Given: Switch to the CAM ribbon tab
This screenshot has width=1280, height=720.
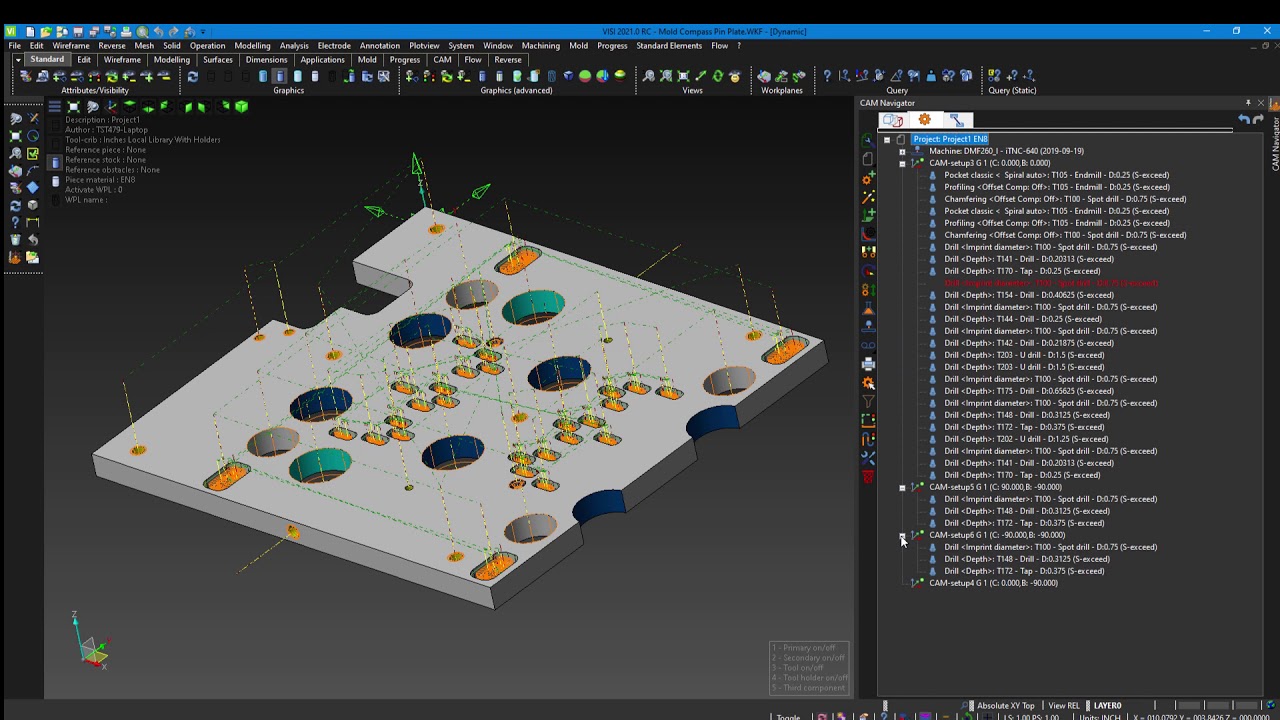Looking at the screenshot, I should pyautogui.click(x=442, y=59).
